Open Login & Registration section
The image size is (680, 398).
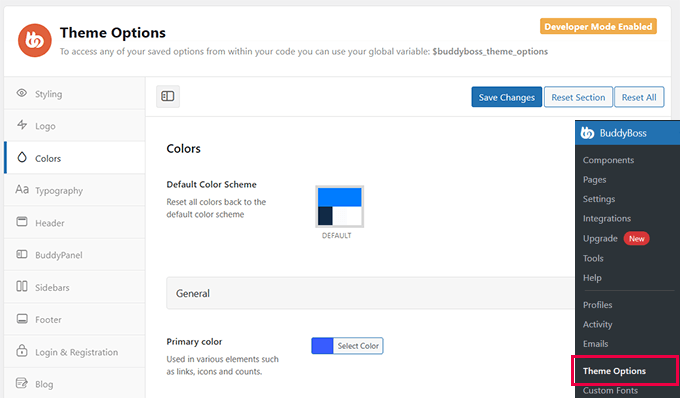point(75,352)
